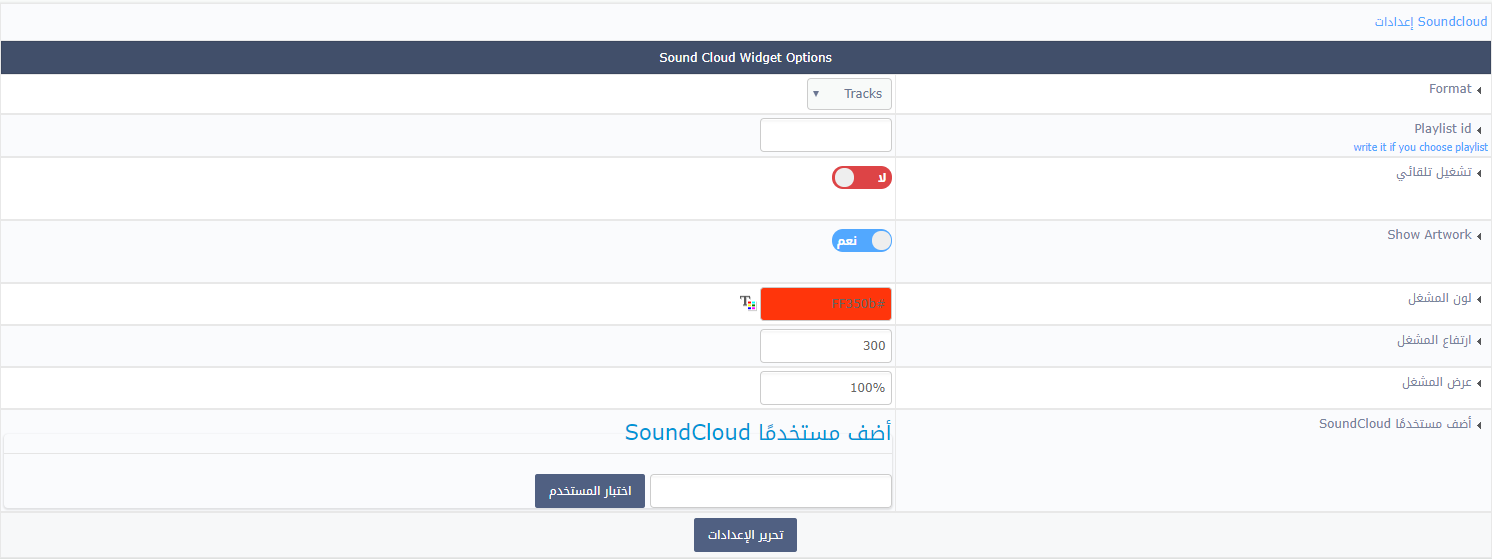Click the تحرير الإعدادات save button
Viewport: 1492px width, 559px height.
pos(745,535)
